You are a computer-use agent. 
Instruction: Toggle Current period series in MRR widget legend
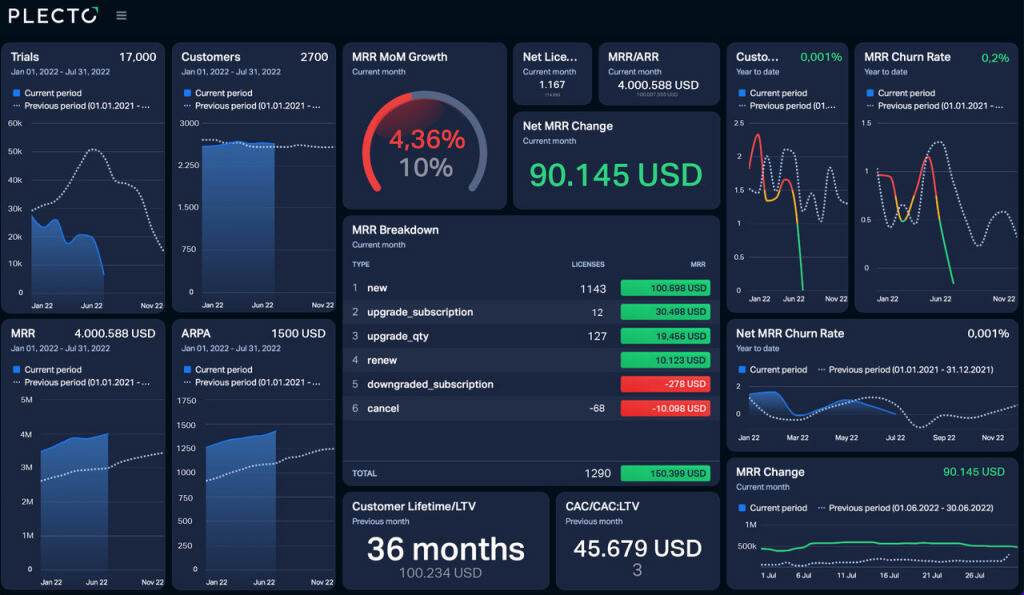(x=52, y=369)
